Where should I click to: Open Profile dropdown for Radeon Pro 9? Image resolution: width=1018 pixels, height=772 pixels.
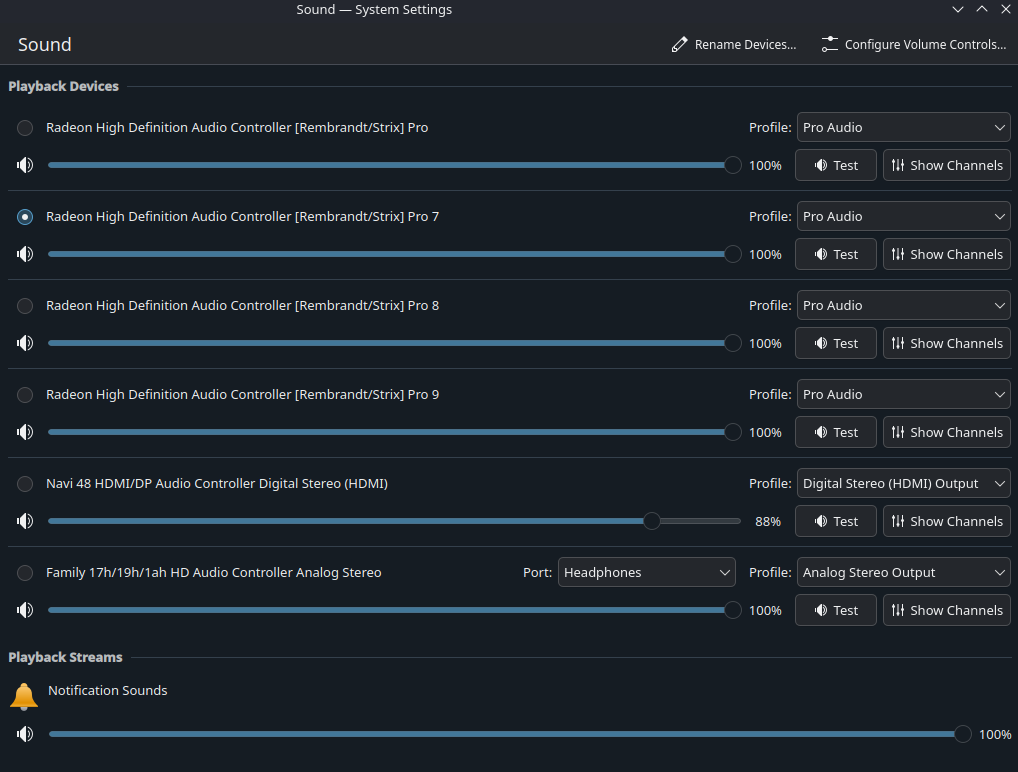[x=903, y=394]
